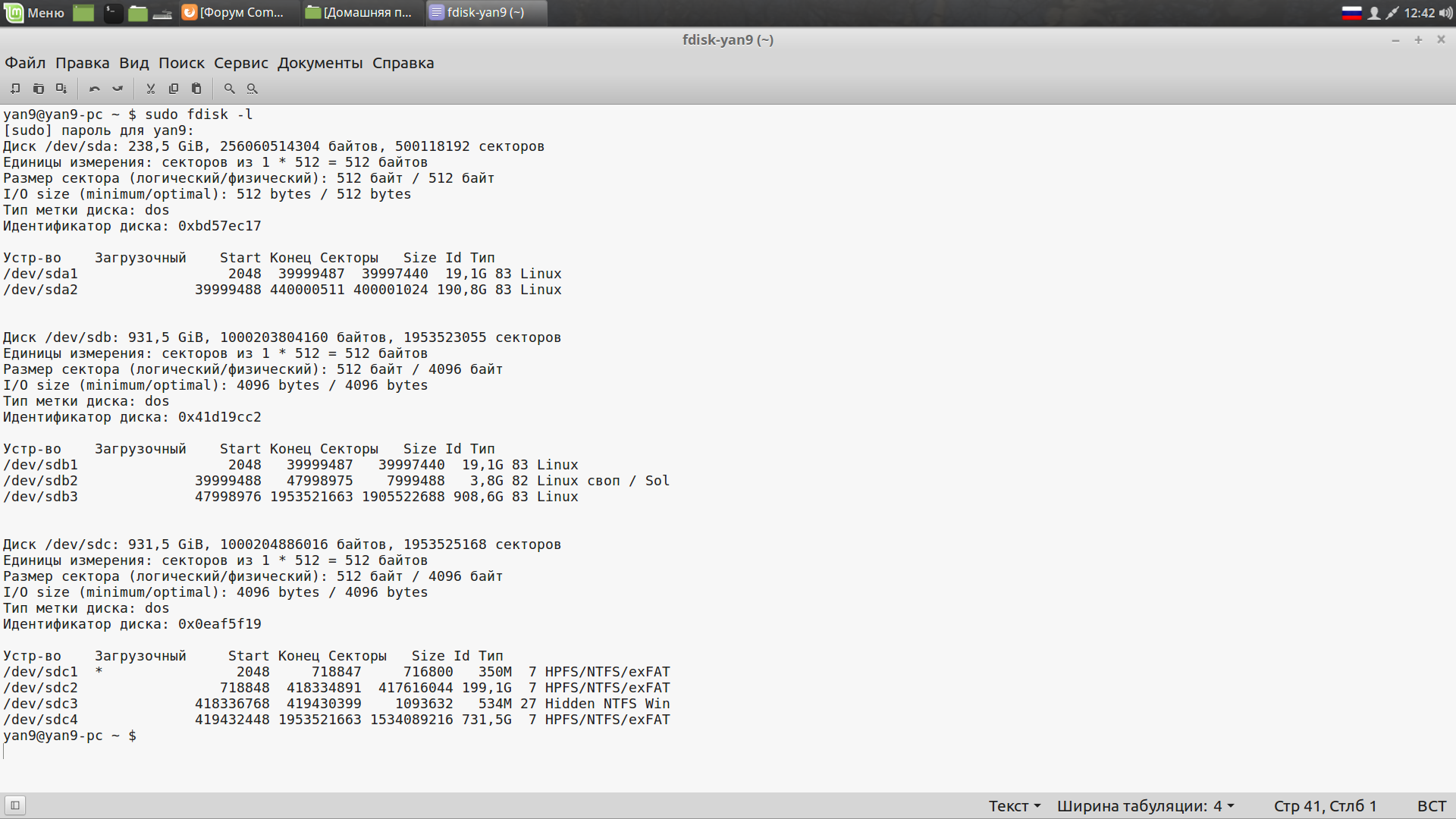This screenshot has height=819, width=1456.
Task: Click the new document toolbar icon
Action: point(15,89)
